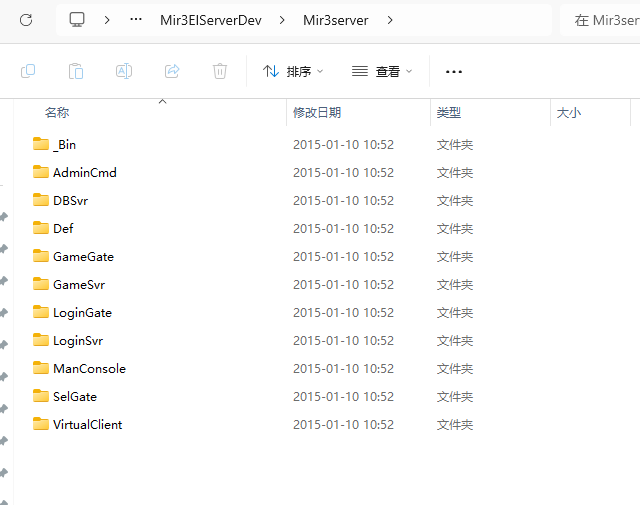Expand chevron after Mir3EIServerDev
This screenshot has width=640, height=505.
282,20
